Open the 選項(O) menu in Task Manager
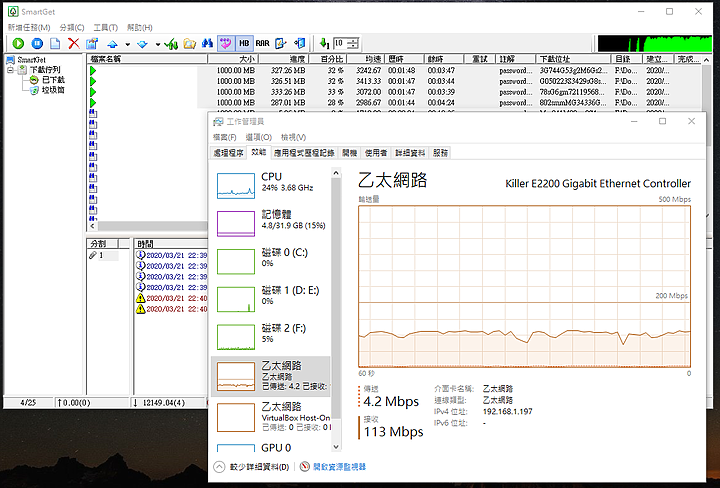This screenshot has width=720, height=488. coord(258,137)
